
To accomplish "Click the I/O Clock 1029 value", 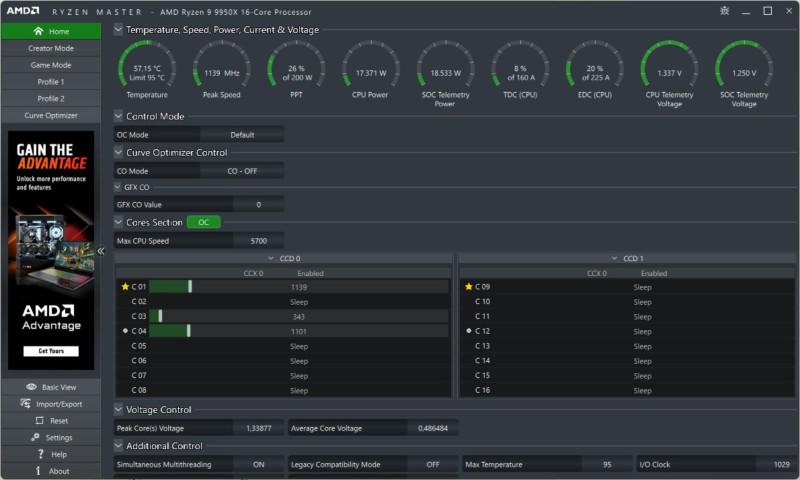I will click(781, 464).
